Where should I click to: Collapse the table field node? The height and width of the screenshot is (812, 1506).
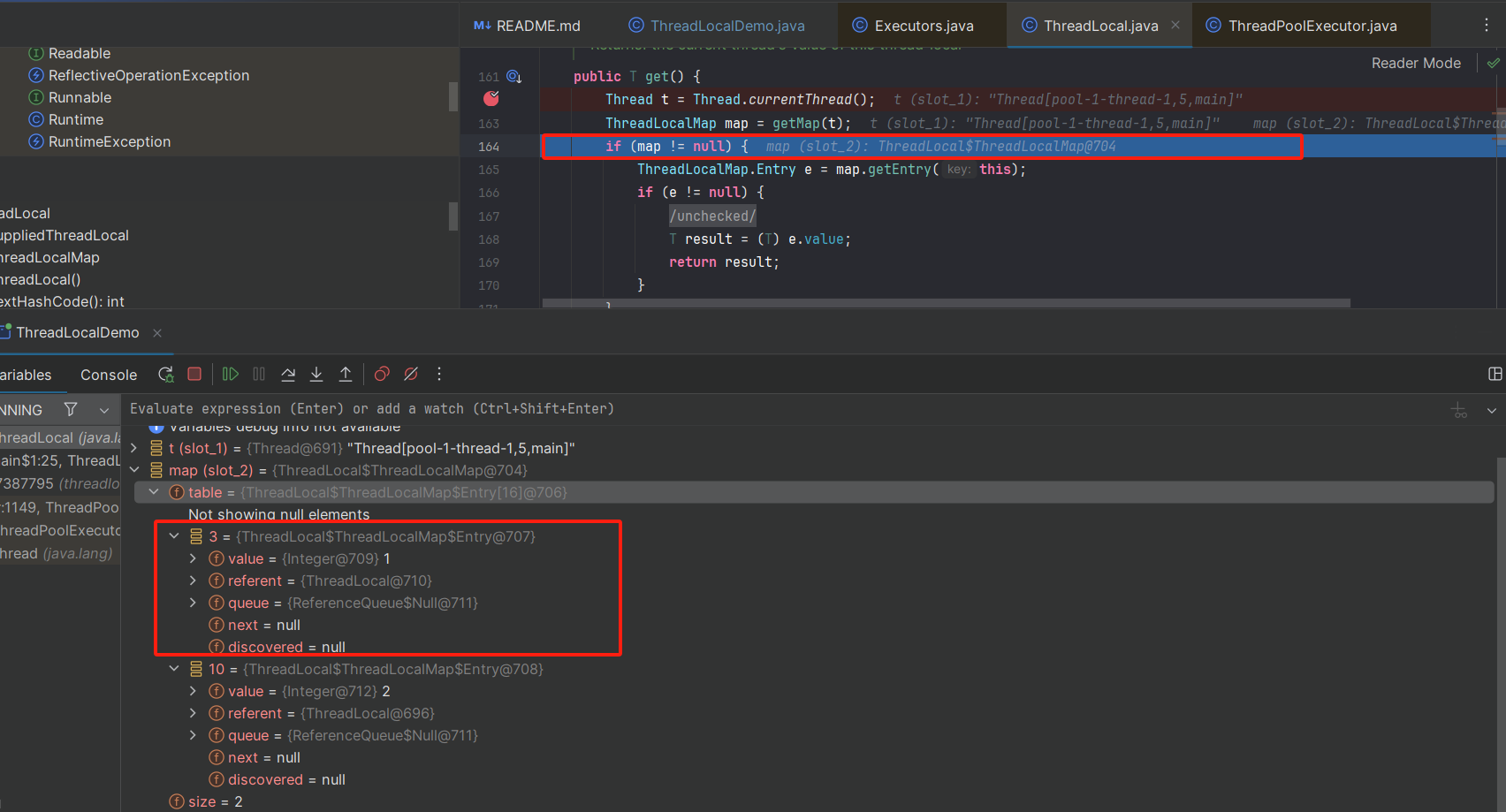[154, 492]
